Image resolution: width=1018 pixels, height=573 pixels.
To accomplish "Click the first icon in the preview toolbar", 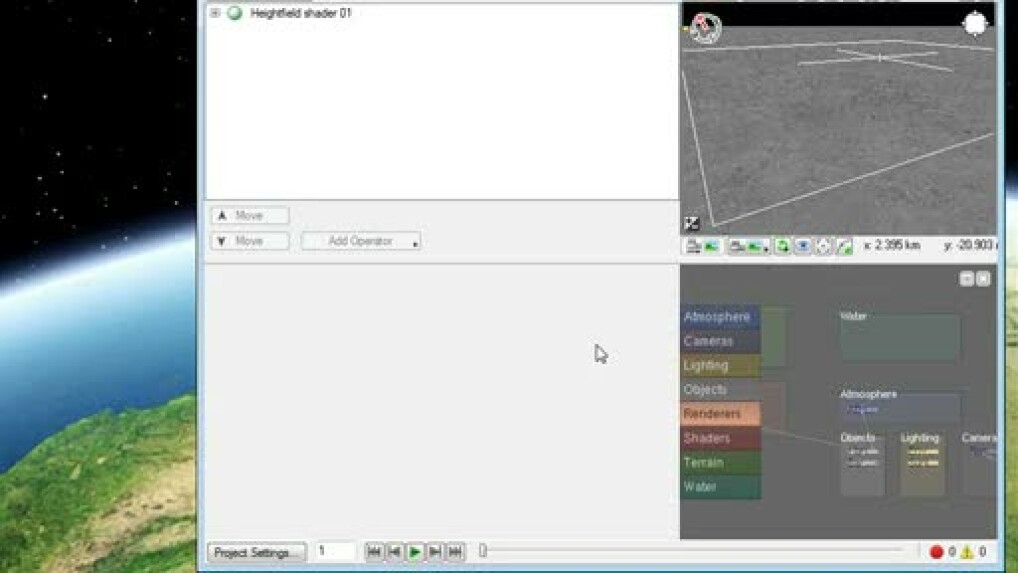I will [692, 246].
